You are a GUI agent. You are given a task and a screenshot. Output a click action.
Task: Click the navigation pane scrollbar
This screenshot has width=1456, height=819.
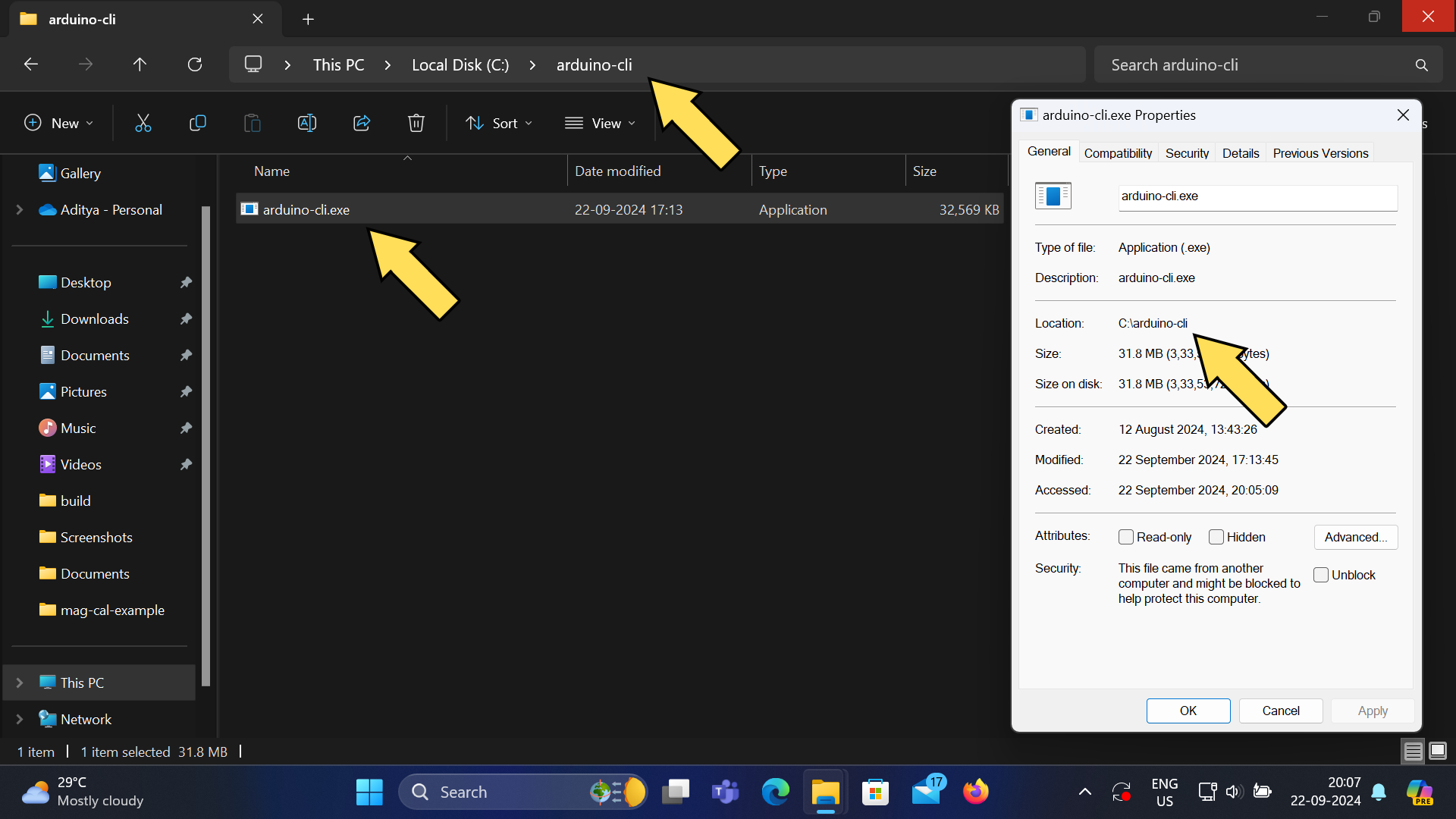[x=206, y=446]
